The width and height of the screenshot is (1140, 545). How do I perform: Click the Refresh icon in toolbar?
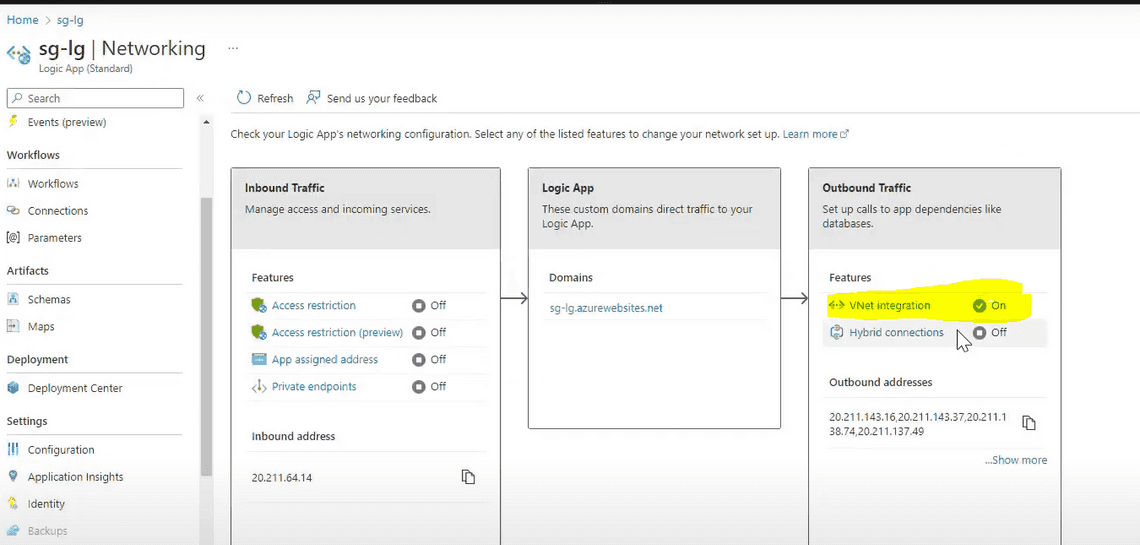244,98
